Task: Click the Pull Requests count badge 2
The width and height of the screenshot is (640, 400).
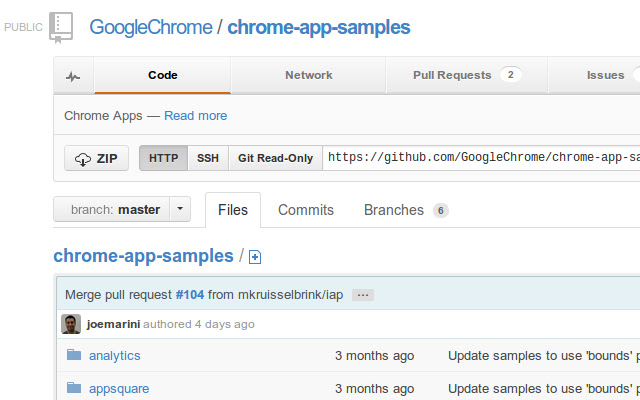Action: tap(510, 75)
